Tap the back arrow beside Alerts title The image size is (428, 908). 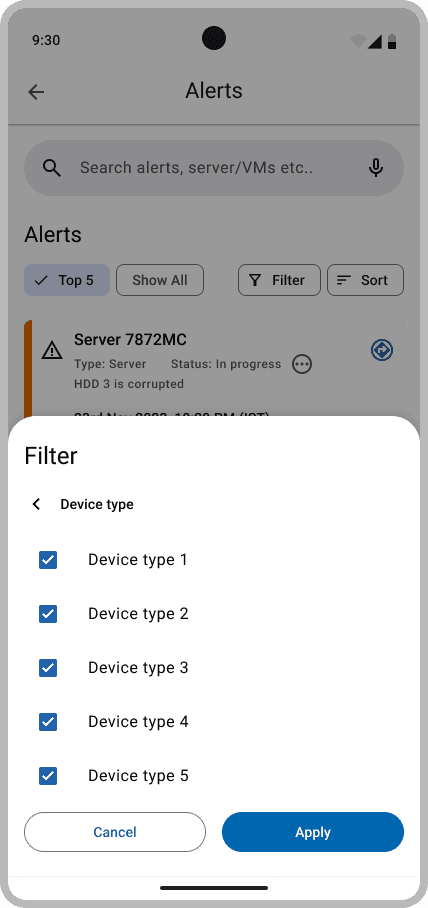pyautogui.click(x=36, y=91)
